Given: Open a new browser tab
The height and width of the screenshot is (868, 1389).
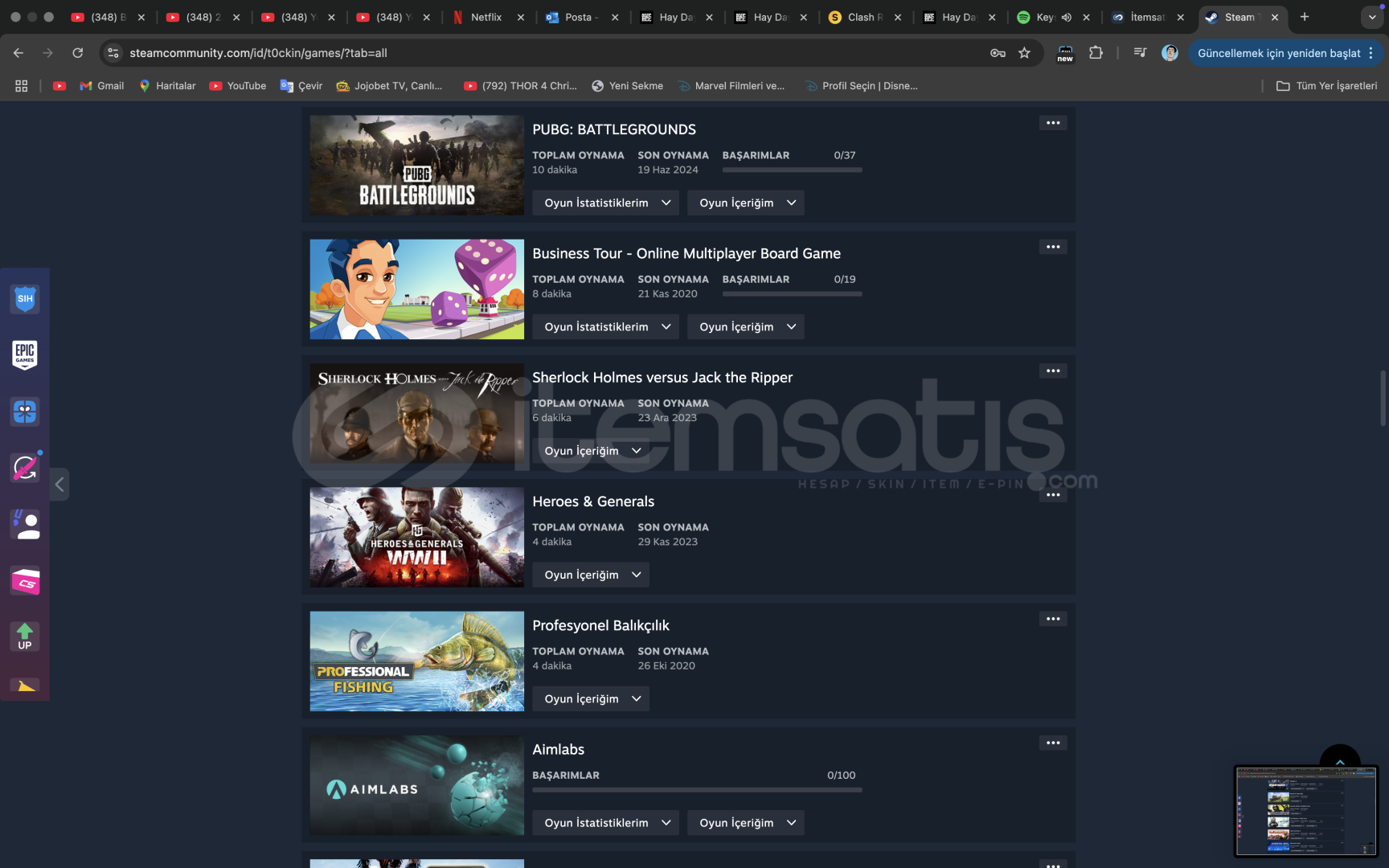Looking at the screenshot, I should [1305, 17].
